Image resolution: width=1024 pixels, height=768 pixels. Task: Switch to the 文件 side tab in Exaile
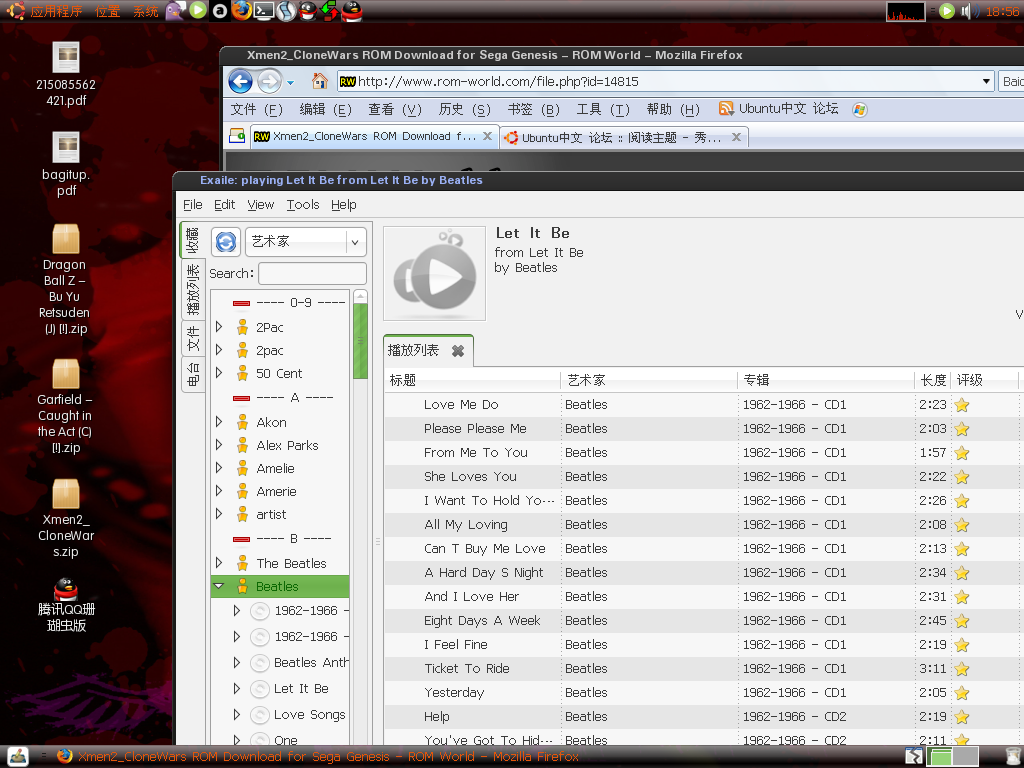193,339
